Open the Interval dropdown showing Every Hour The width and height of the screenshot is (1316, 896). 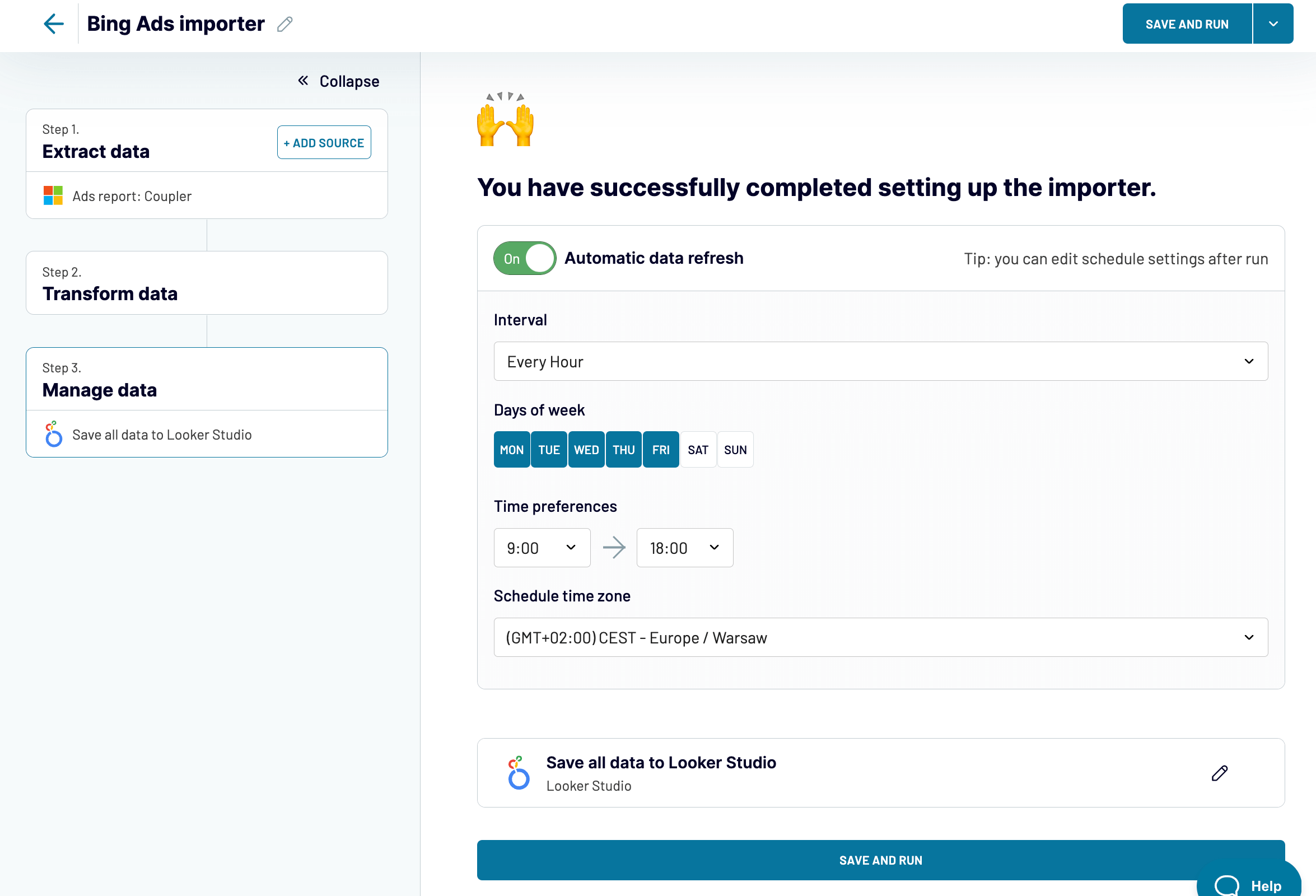coord(880,361)
